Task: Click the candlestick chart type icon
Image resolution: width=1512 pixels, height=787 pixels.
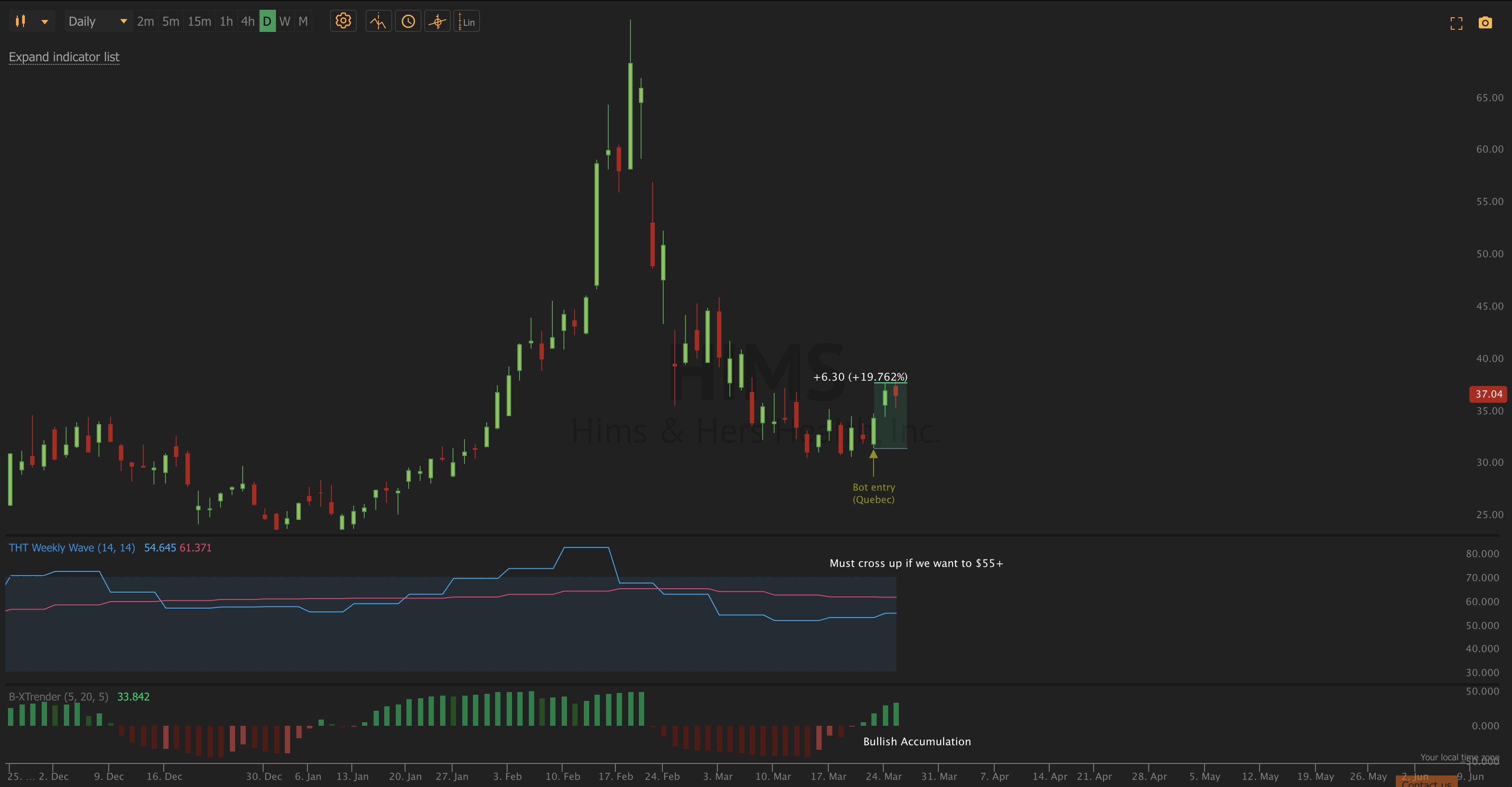Action: pos(20,22)
